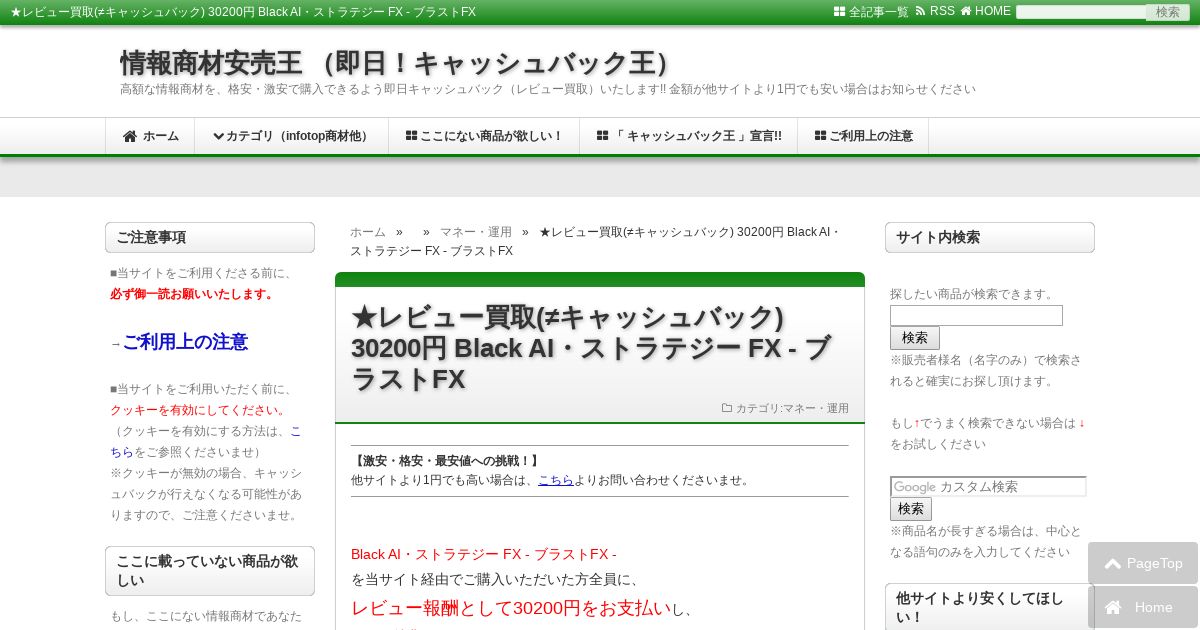Click the floating Home house icon
Screen dimensions: 1200x630
click(1112, 607)
